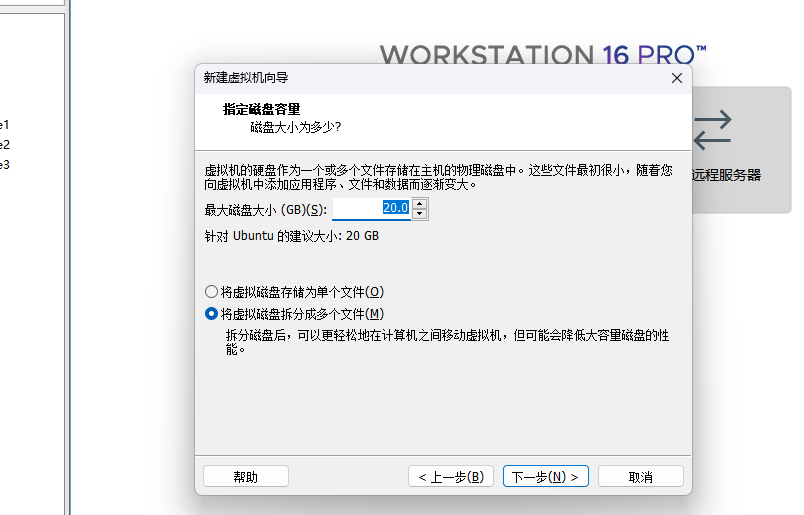Click the remote server arrows icon
Viewport: 804px width, 515px height.
(712, 130)
